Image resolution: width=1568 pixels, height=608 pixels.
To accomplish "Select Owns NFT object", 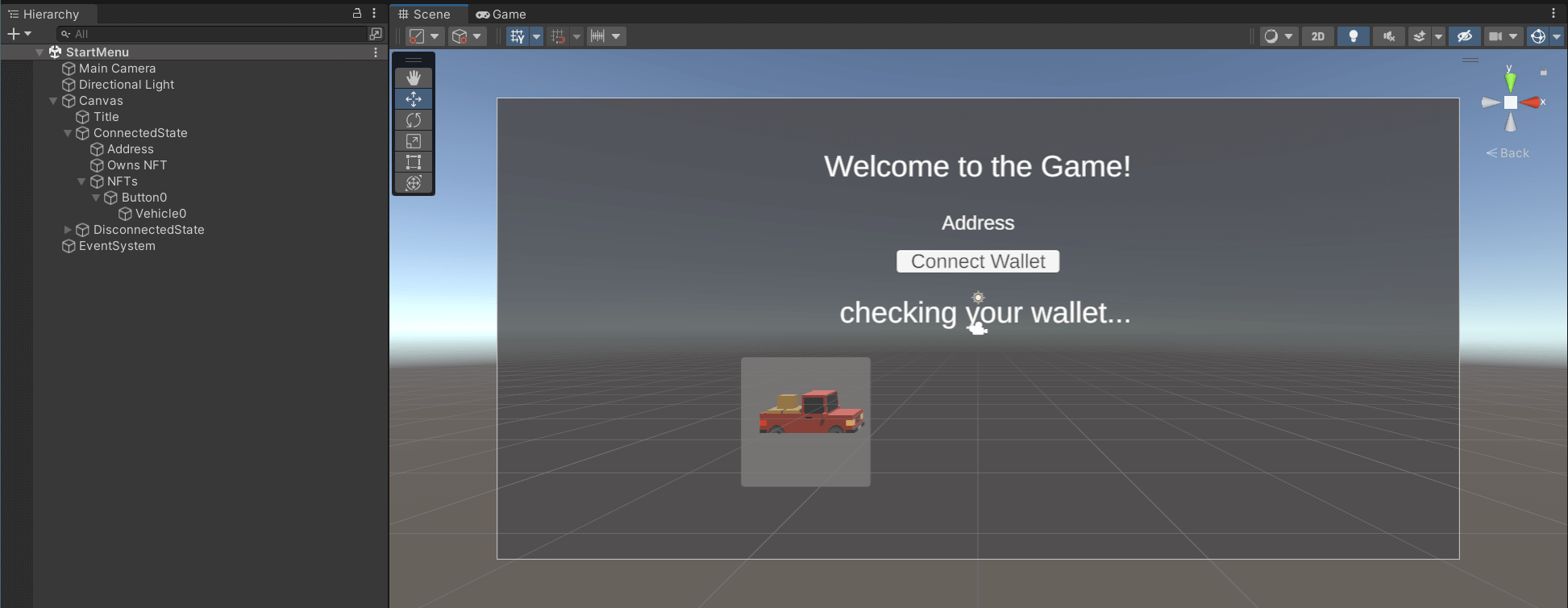I will pyautogui.click(x=137, y=165).
